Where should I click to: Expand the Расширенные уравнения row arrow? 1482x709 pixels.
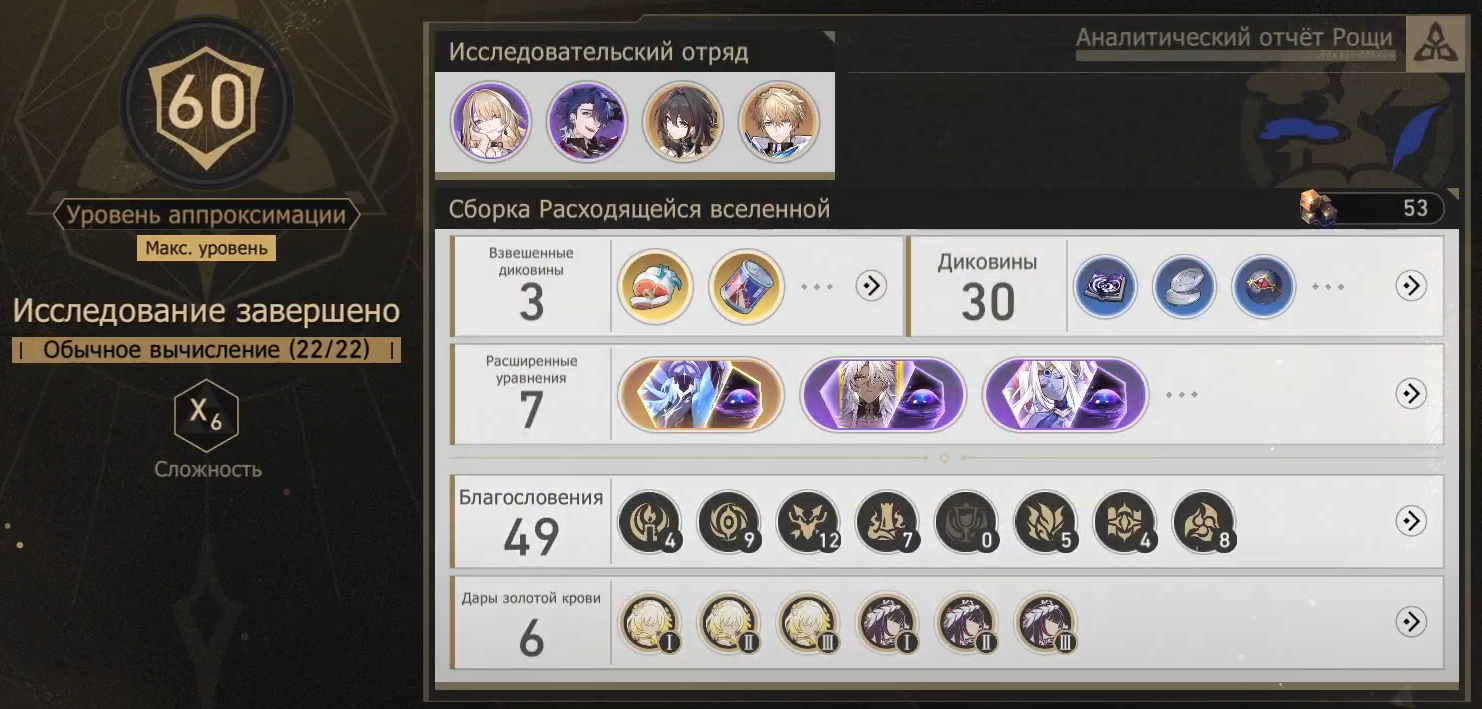point(1411,394)
